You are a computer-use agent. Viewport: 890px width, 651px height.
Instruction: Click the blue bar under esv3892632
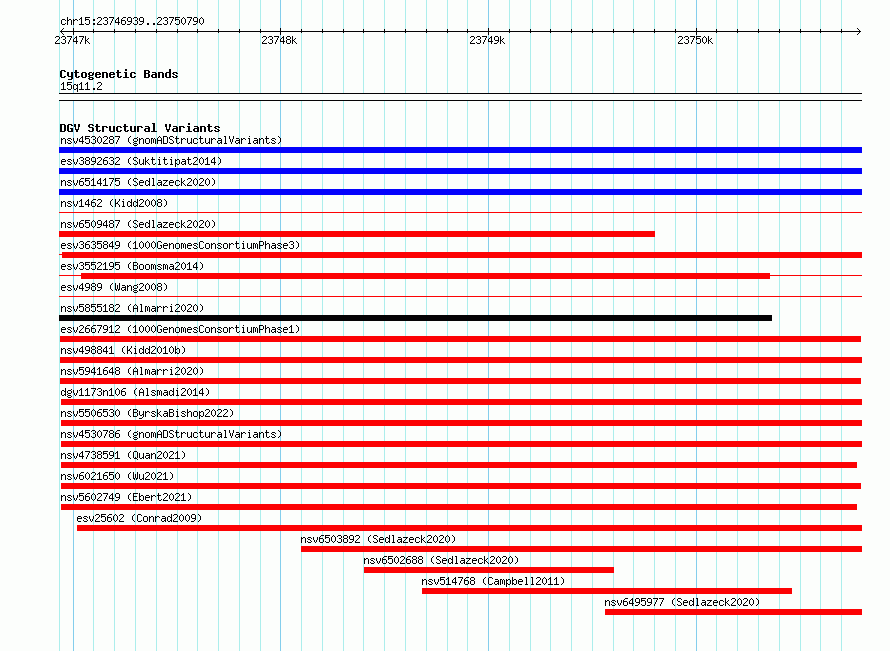460,171
